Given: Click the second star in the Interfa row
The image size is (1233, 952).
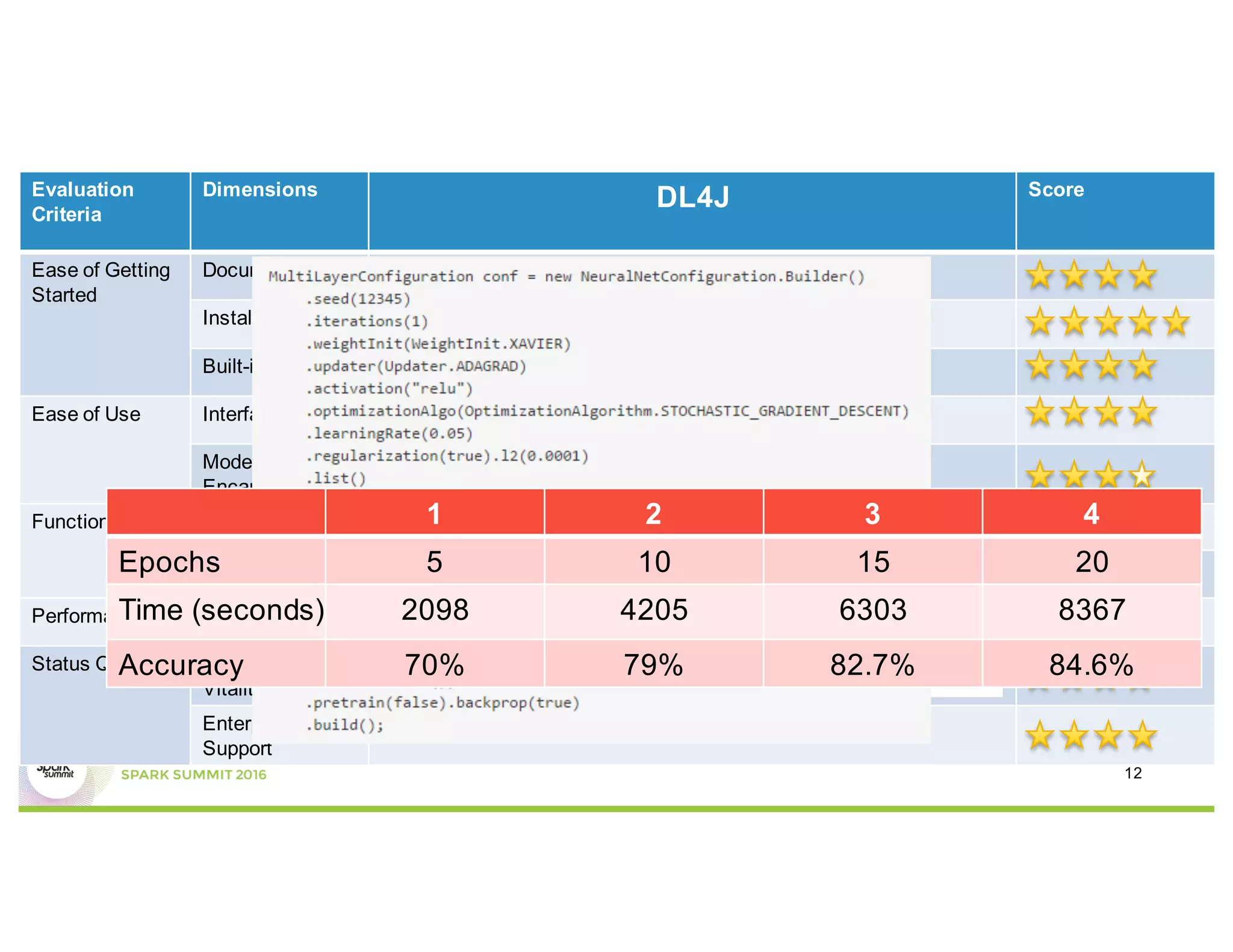Looking at the screenshot, I should tap(1074, 412).
